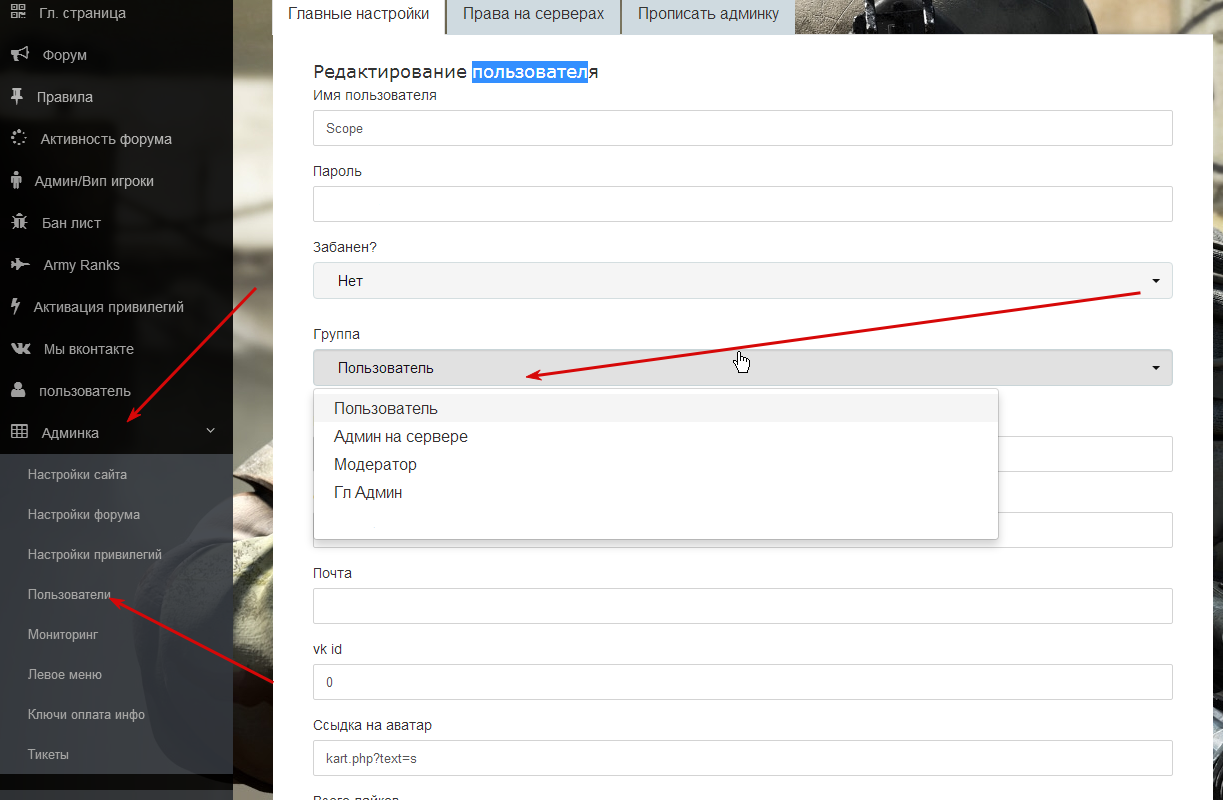Click the Забанен? dropdown arrow
Viewport: 1223px width, 800px height.
(x=1156, y=281)
